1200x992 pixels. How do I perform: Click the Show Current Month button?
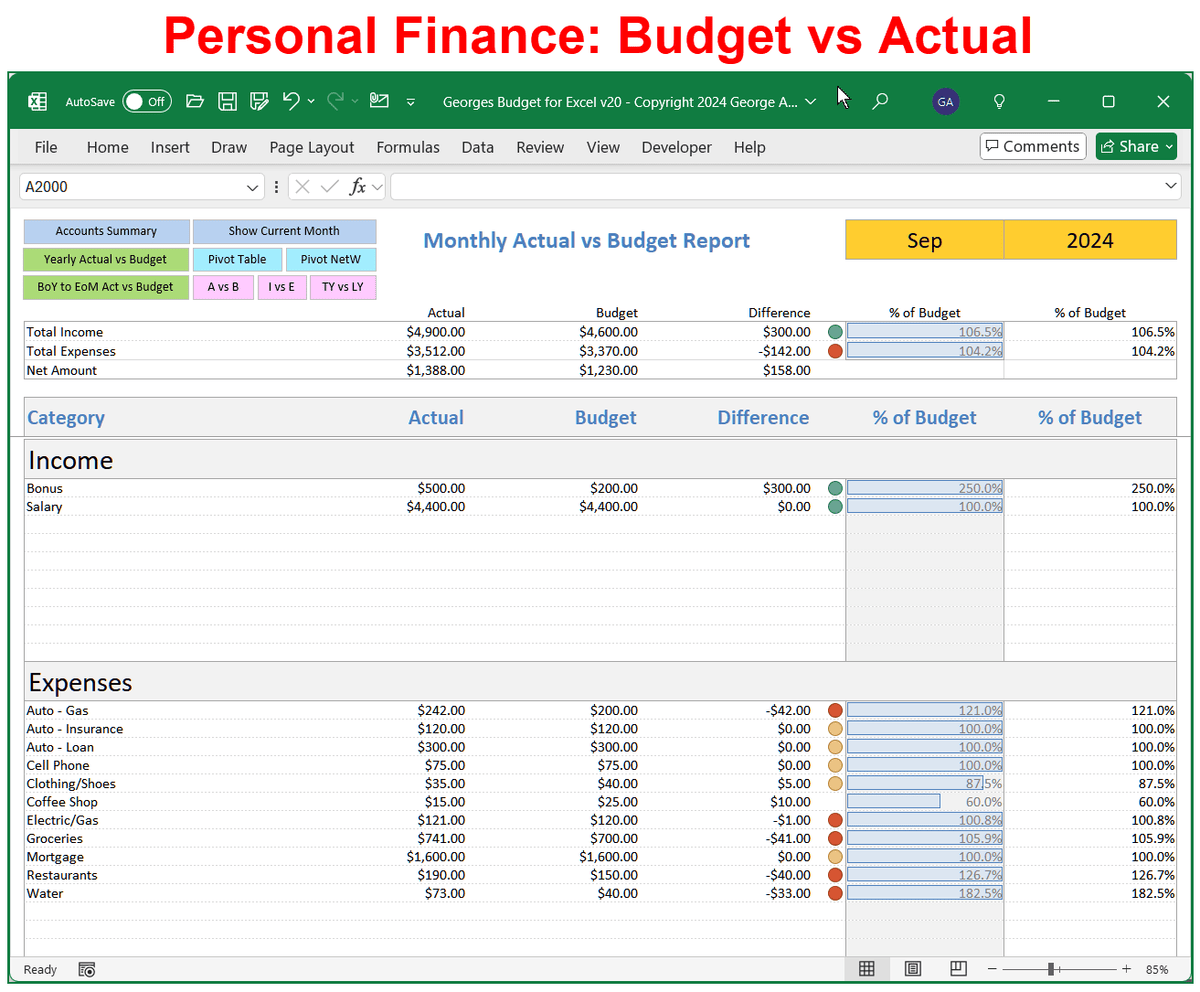(x=284, y=231)
